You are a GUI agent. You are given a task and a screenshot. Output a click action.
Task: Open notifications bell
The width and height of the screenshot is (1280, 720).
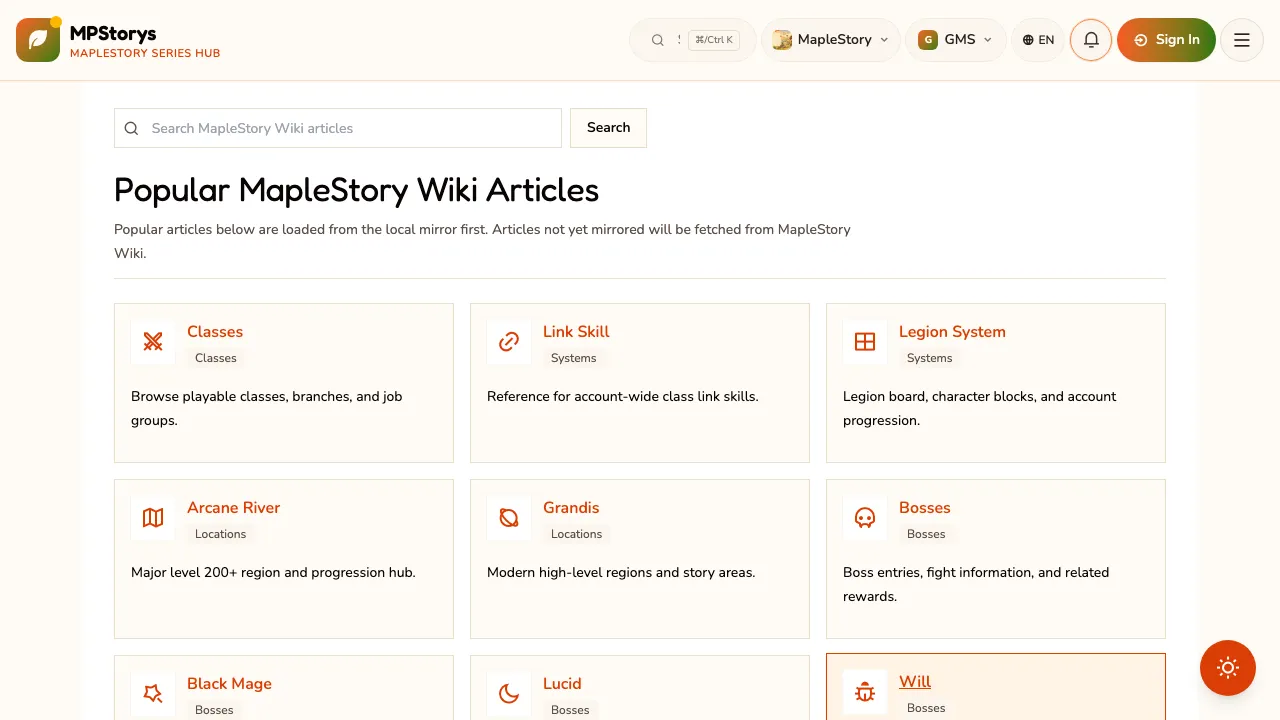tap(1091, 40)
